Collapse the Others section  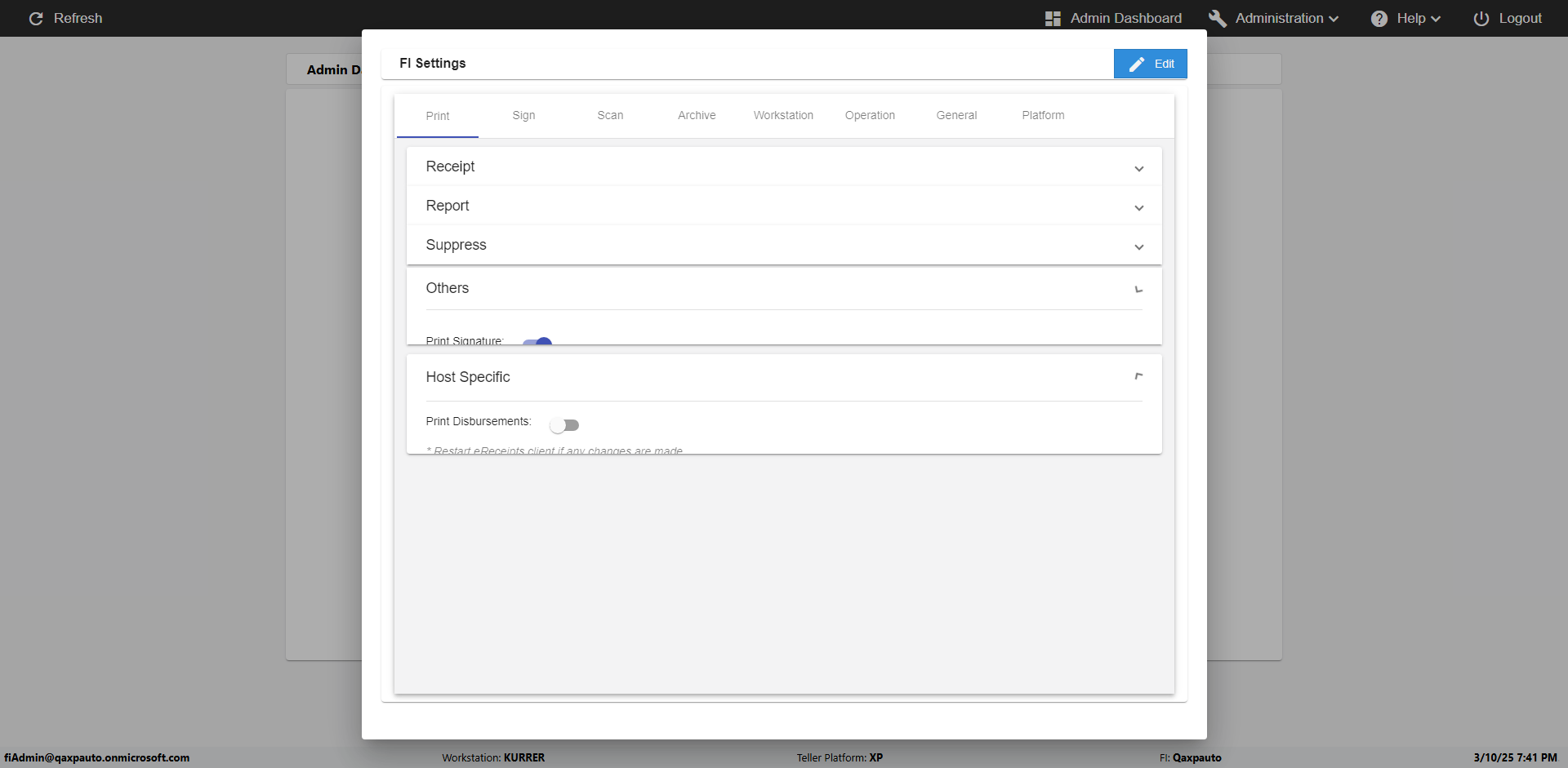coord(1138,289)
